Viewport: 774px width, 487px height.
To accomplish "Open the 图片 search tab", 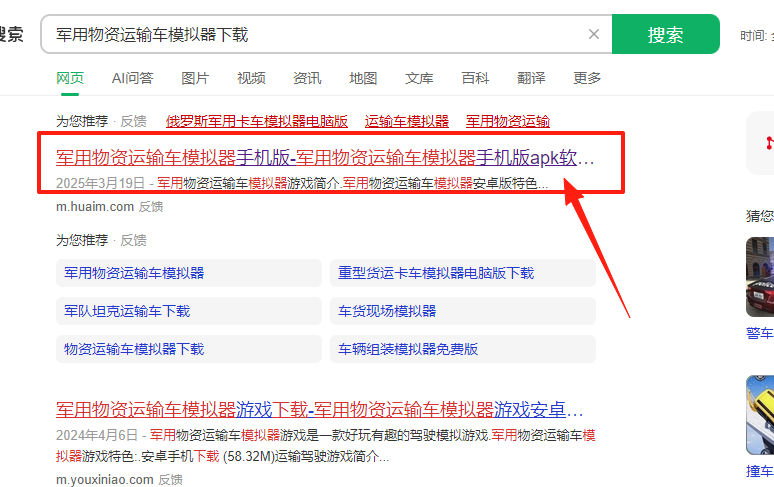I will pos(195,78).
